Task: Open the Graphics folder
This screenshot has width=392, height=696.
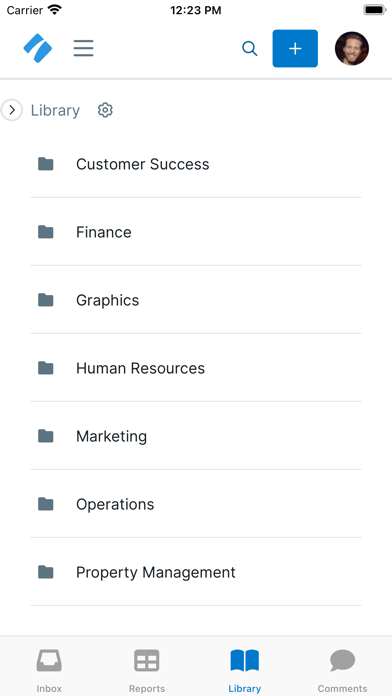Action: (x=196, y=300)
